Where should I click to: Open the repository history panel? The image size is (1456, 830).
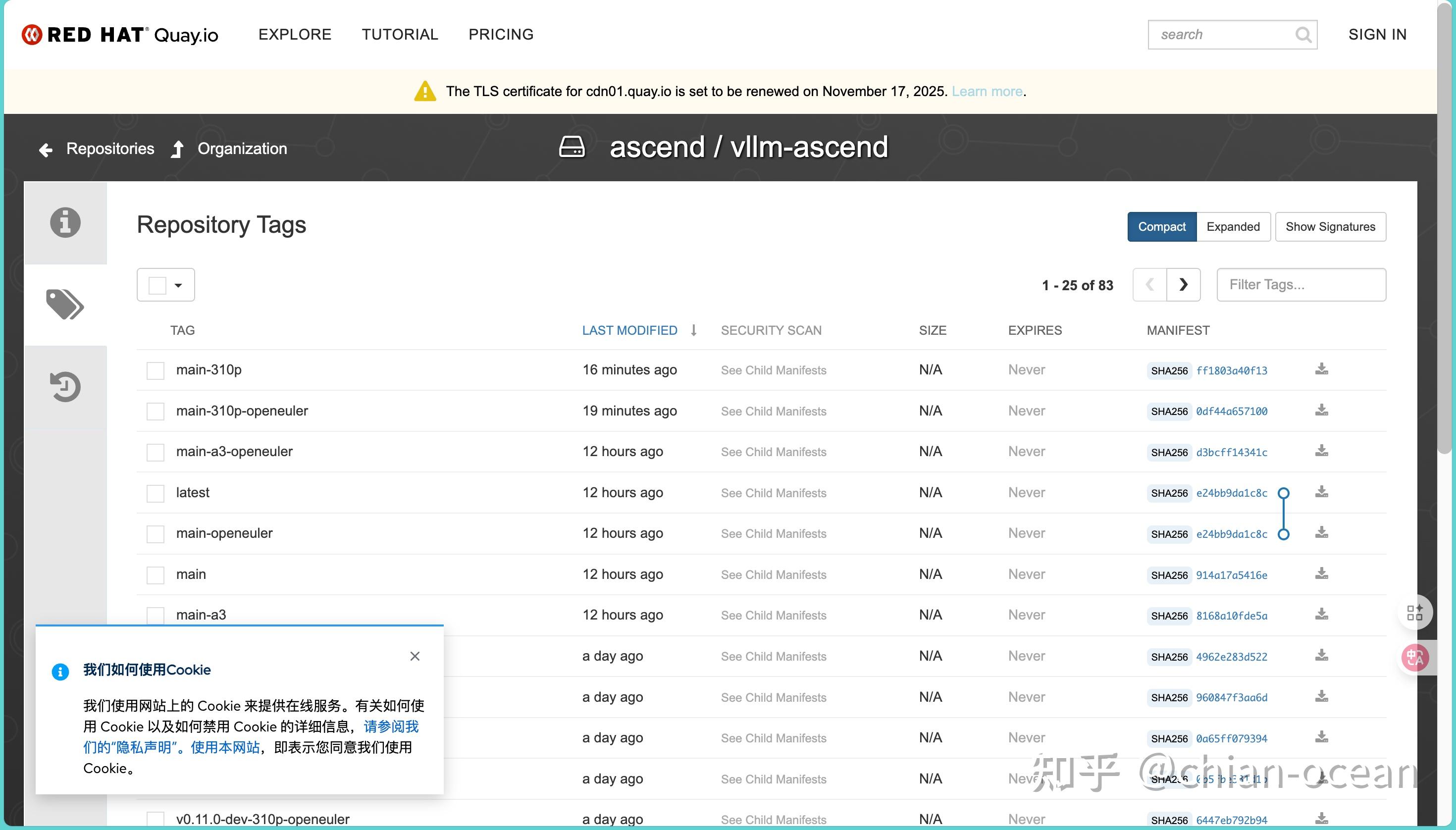[65, 386]
